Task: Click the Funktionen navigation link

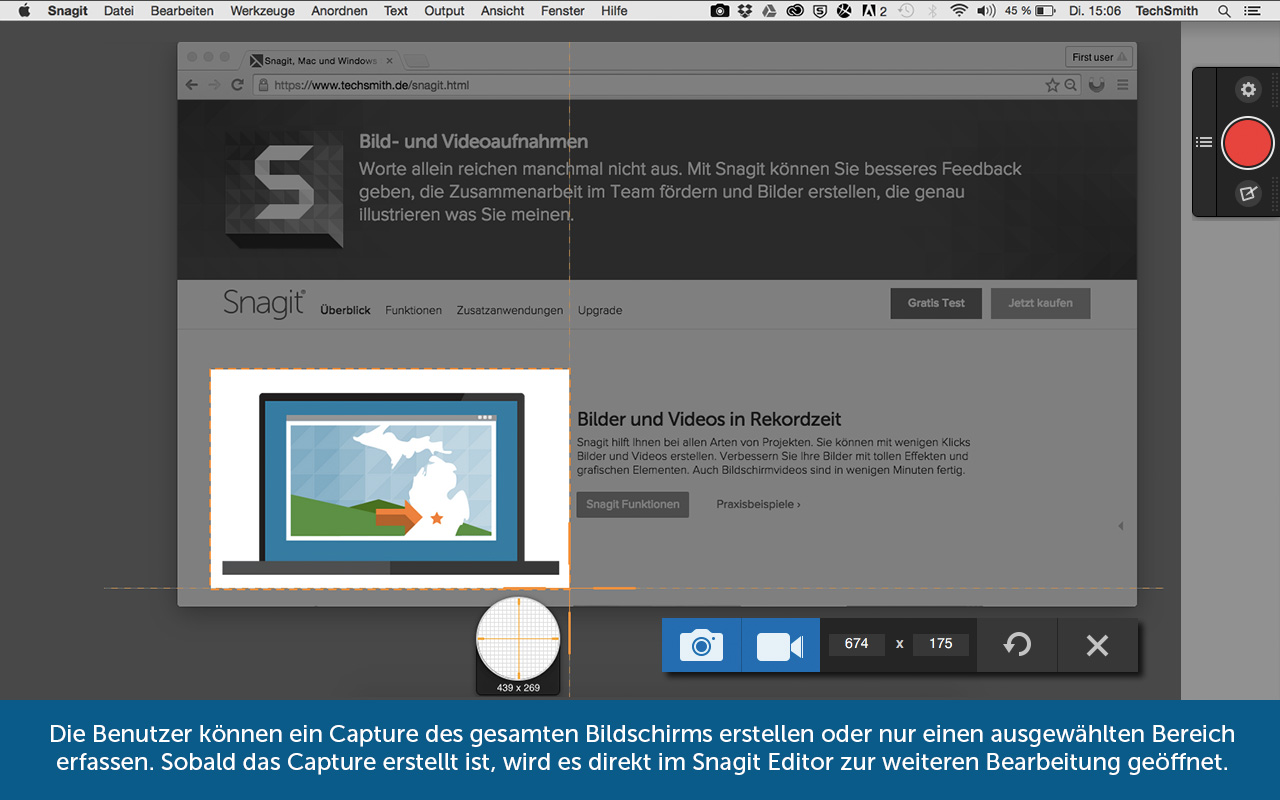Action: (413, 310)
